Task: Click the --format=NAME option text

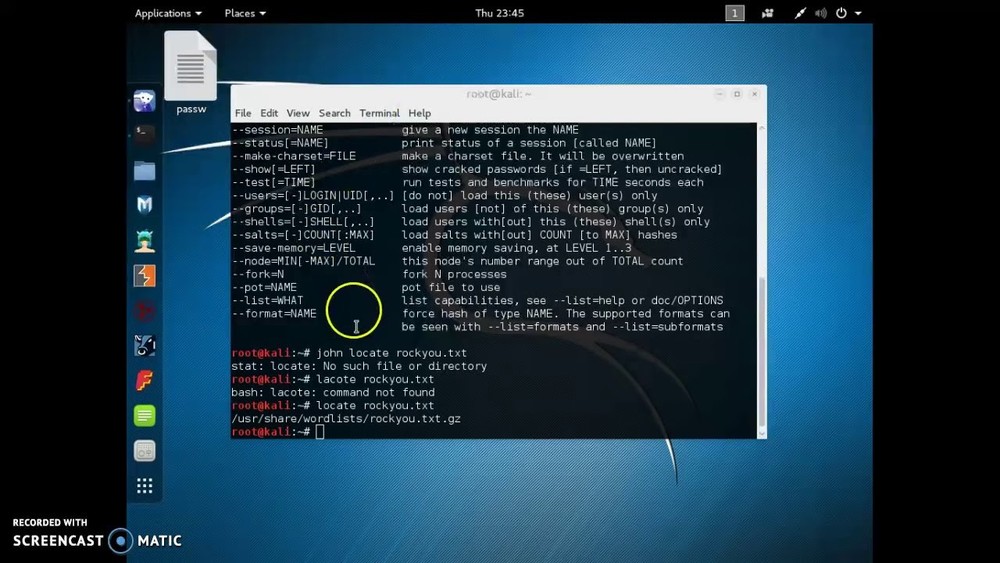Action: (274, 313)
